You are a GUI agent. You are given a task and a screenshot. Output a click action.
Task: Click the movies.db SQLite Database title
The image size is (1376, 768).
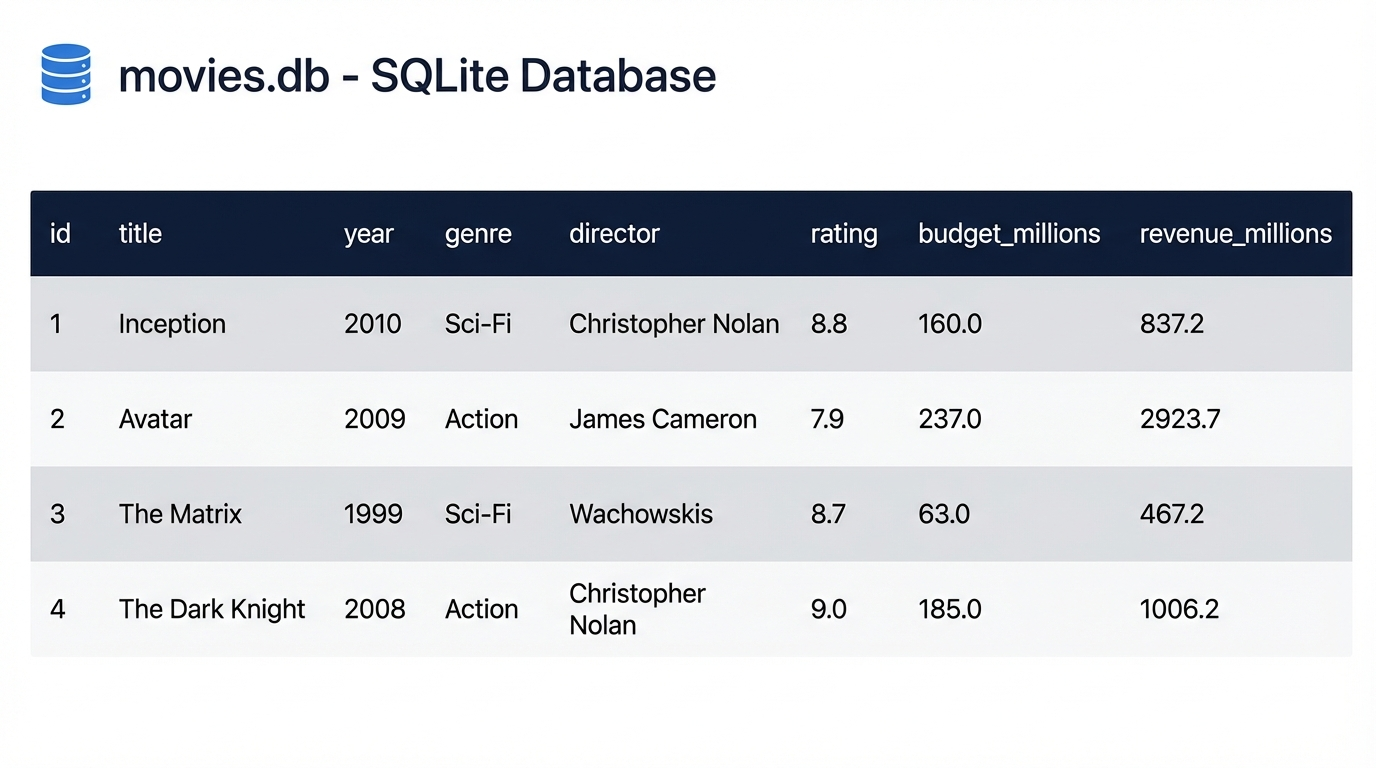click(417, 76)
